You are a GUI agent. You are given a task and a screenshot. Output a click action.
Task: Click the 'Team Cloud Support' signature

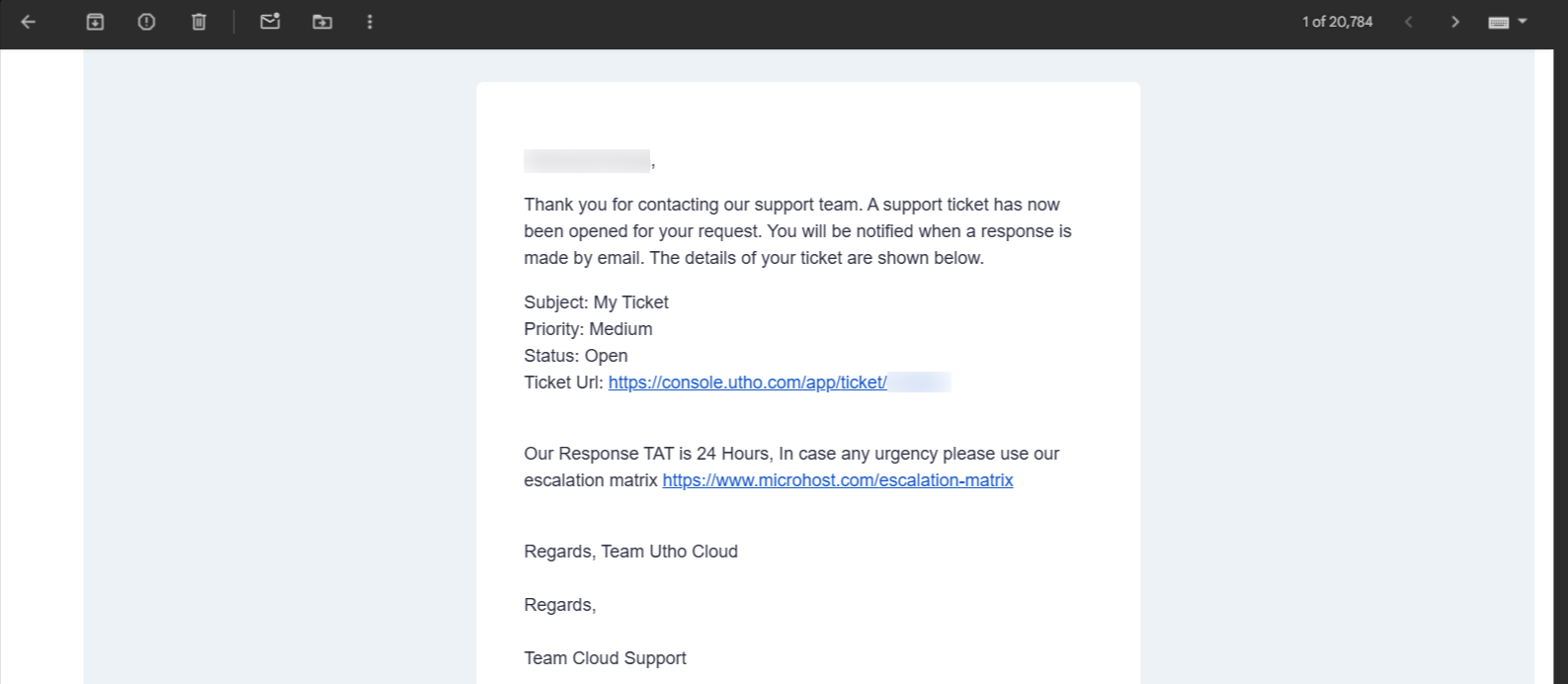[605, 658]
